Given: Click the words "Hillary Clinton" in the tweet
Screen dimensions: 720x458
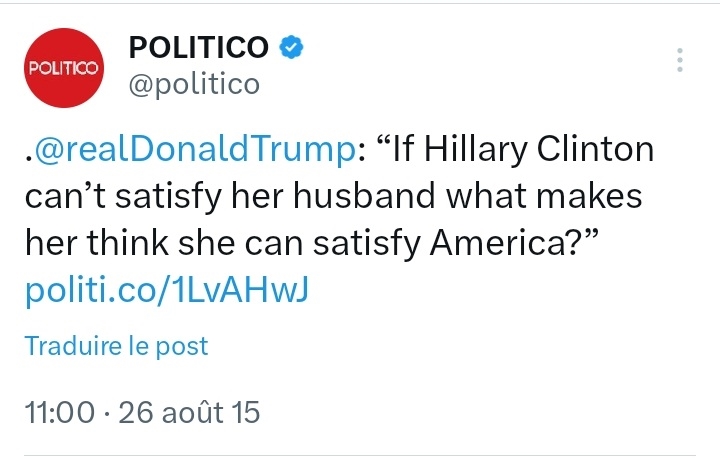Looking at the screenshot, I should pos(536,152).
